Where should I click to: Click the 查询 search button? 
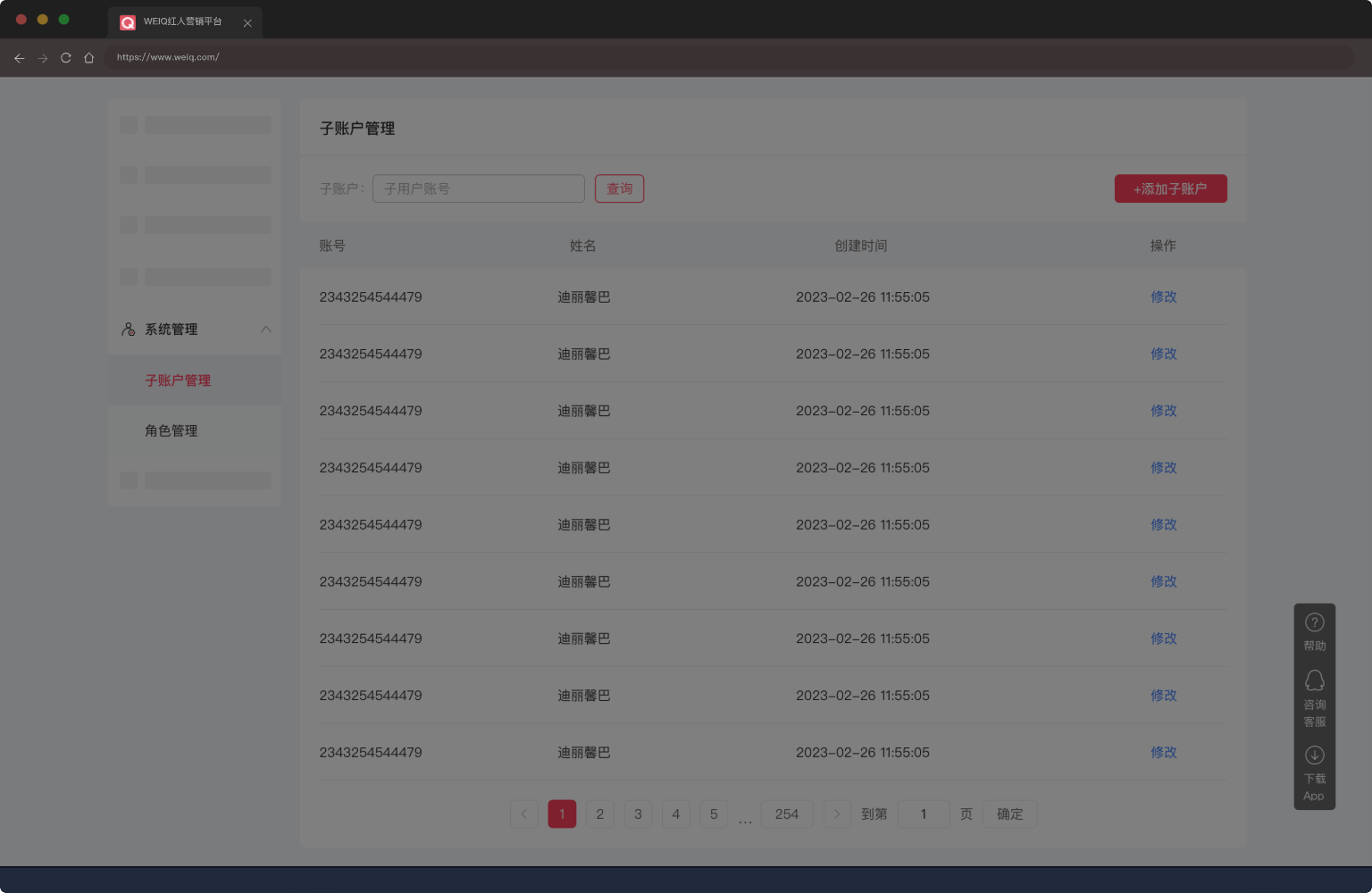(x=619, y=188)
